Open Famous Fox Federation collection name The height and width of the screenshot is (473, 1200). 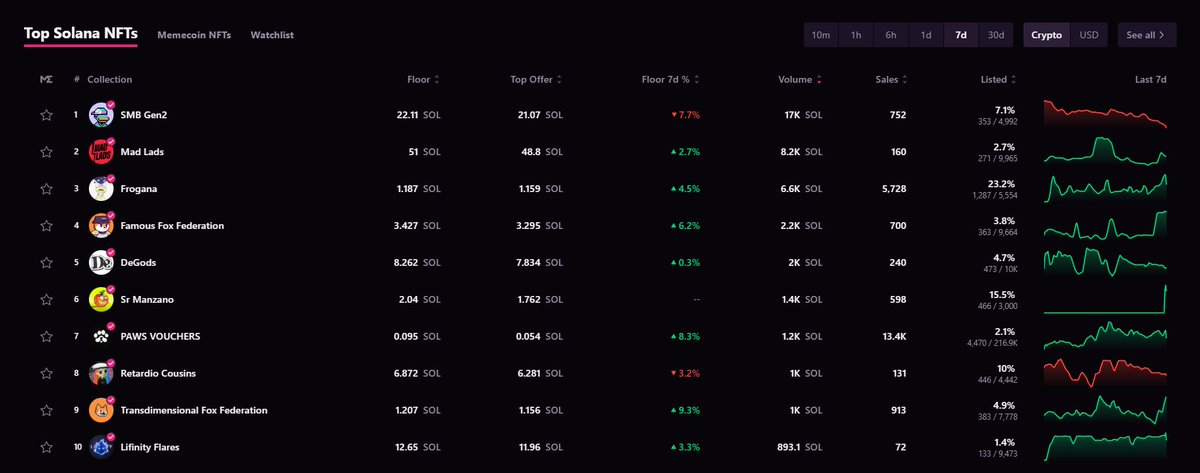point(172,226)
